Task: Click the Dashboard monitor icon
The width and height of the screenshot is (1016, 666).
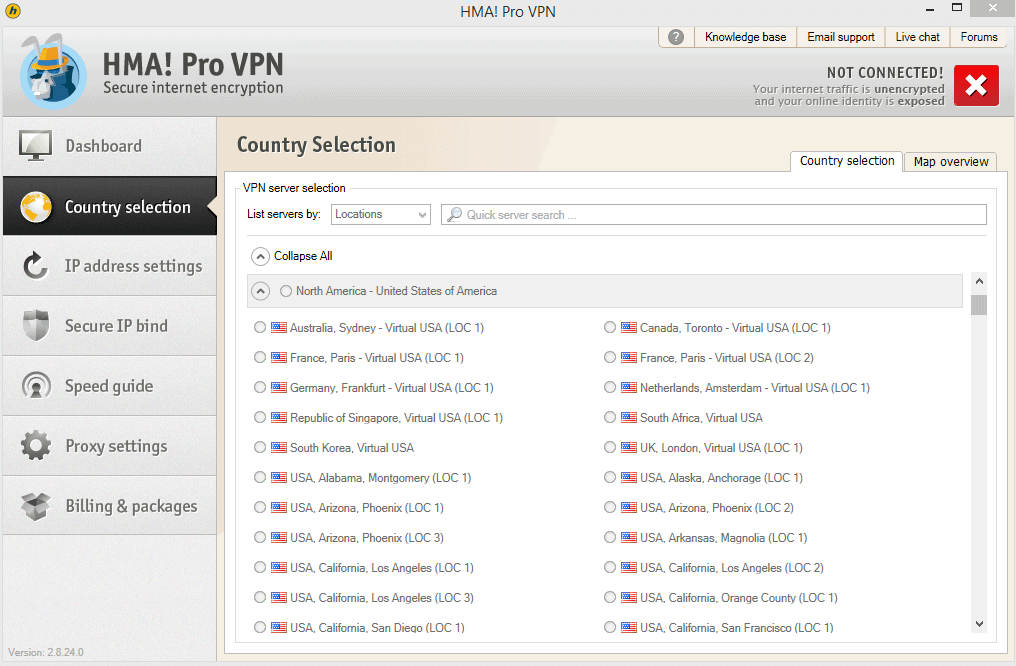Action: 35,146
